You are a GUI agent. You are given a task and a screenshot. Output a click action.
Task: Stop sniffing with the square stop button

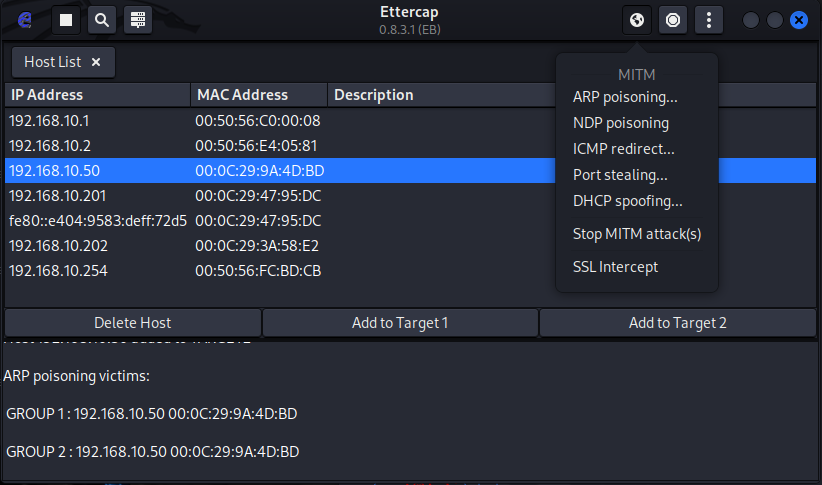click(66, 20)
